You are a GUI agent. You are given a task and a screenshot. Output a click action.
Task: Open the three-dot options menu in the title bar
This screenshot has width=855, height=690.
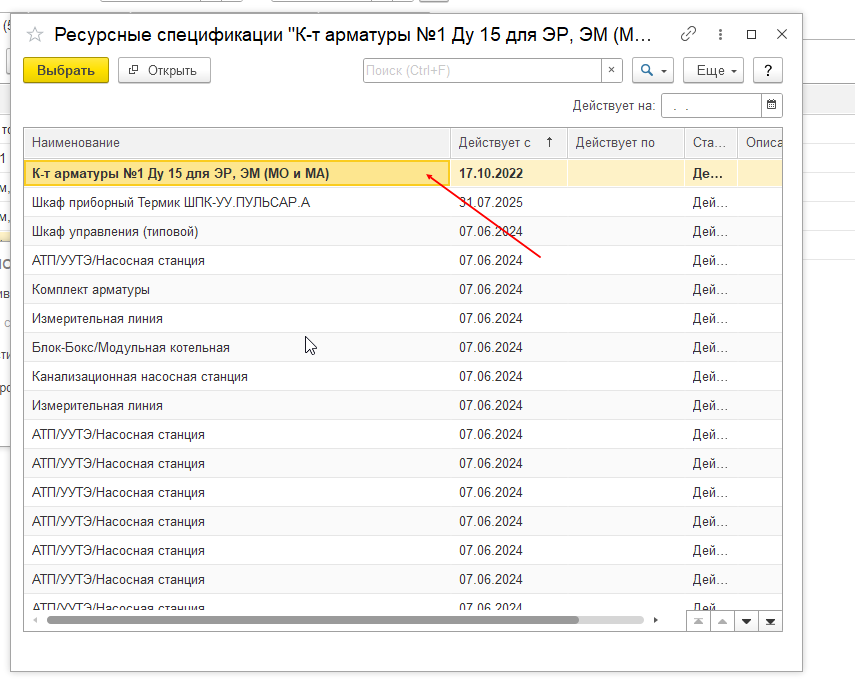point(720,34)
